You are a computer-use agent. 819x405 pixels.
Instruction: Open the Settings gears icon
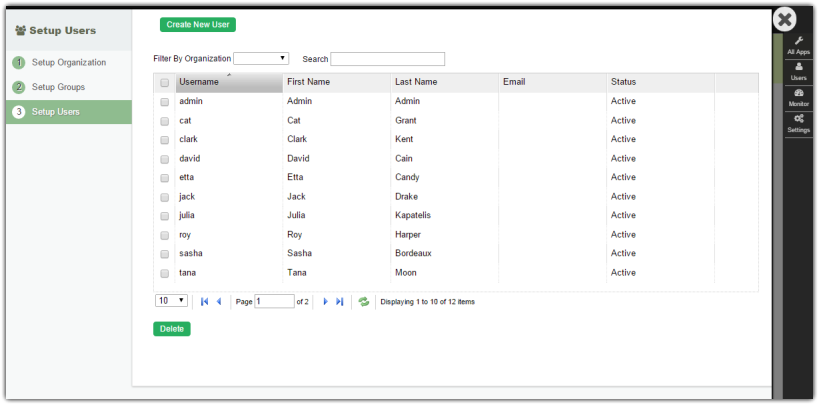coord(798,123)
